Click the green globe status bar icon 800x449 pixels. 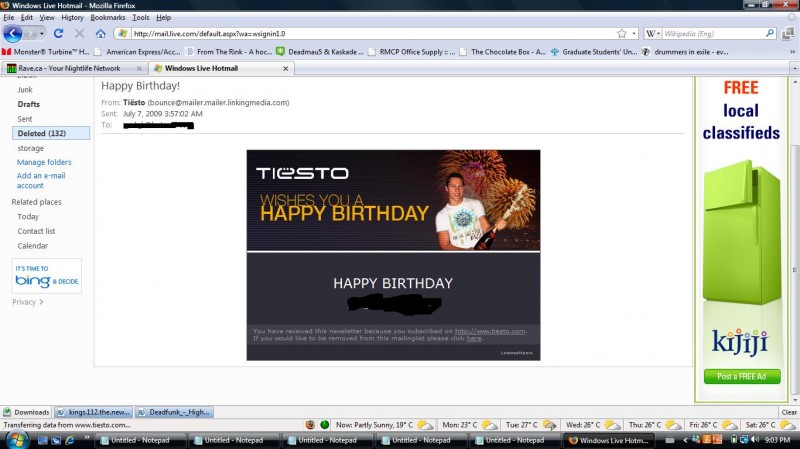(324, 425)
